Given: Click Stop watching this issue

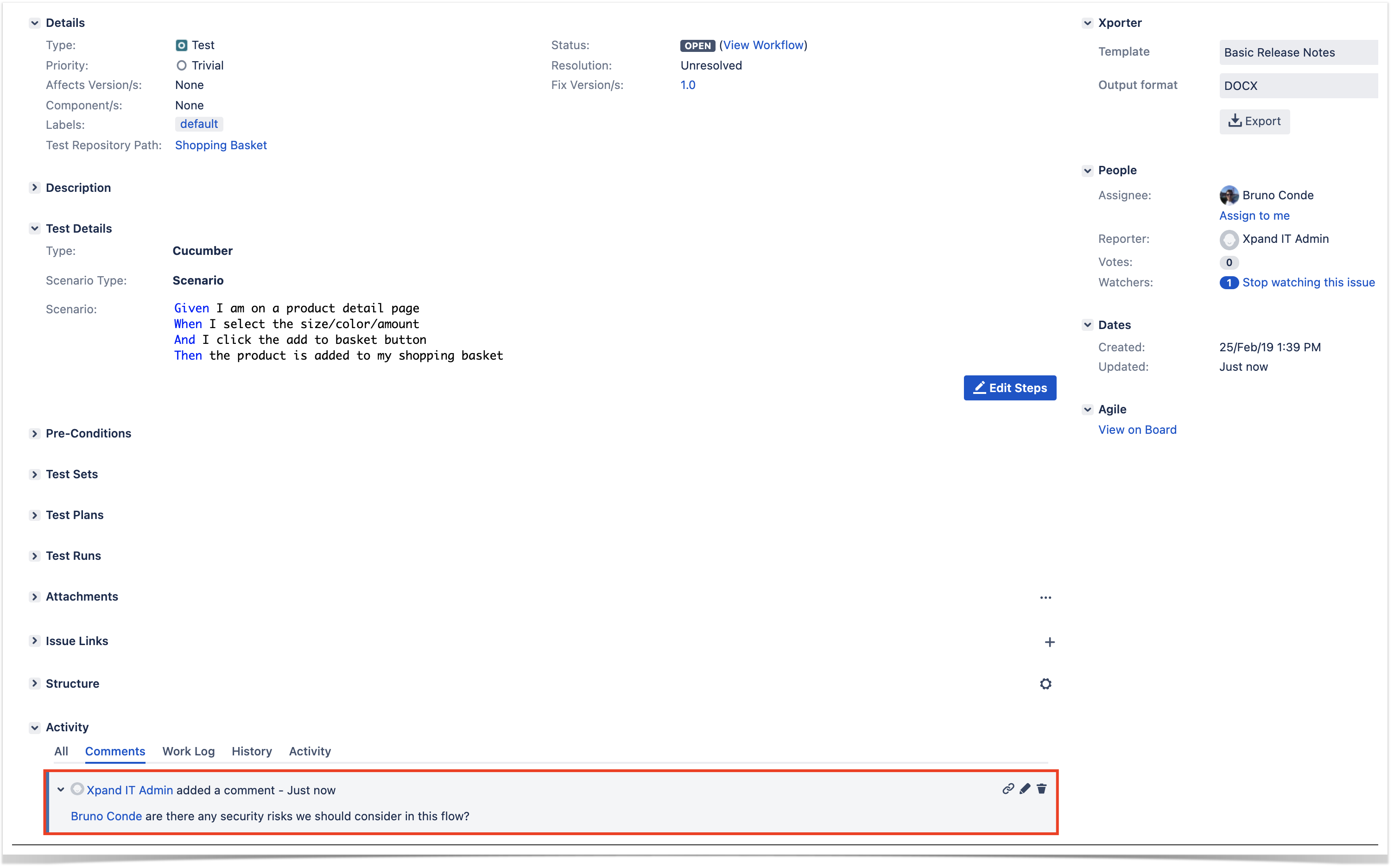Looking at the screenshot, I should 1308,282.
